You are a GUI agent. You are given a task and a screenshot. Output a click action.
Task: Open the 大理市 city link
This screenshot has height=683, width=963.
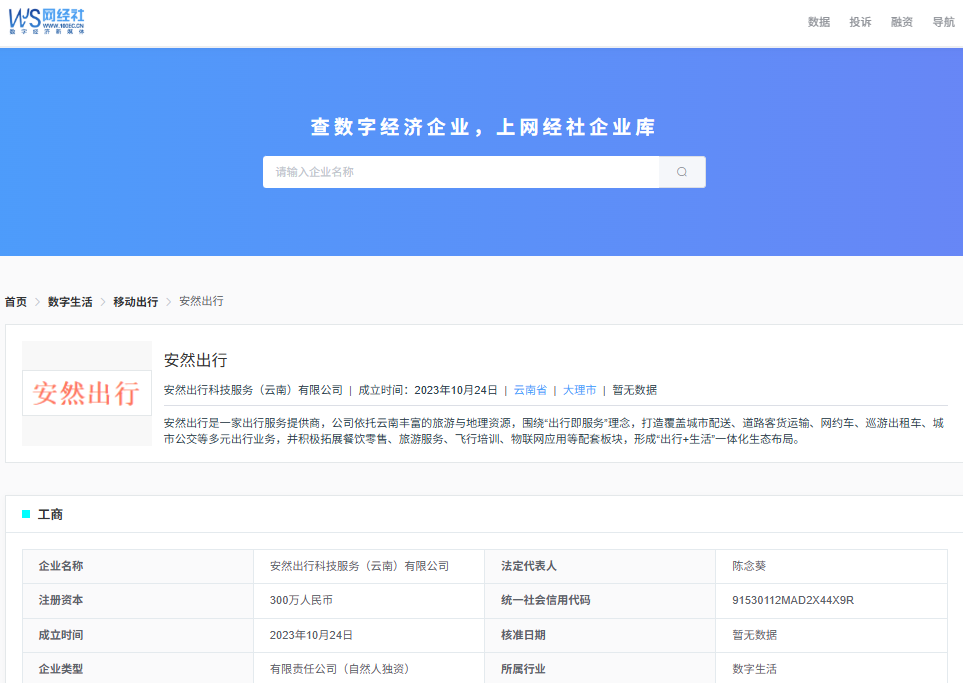tap(579, 390)
